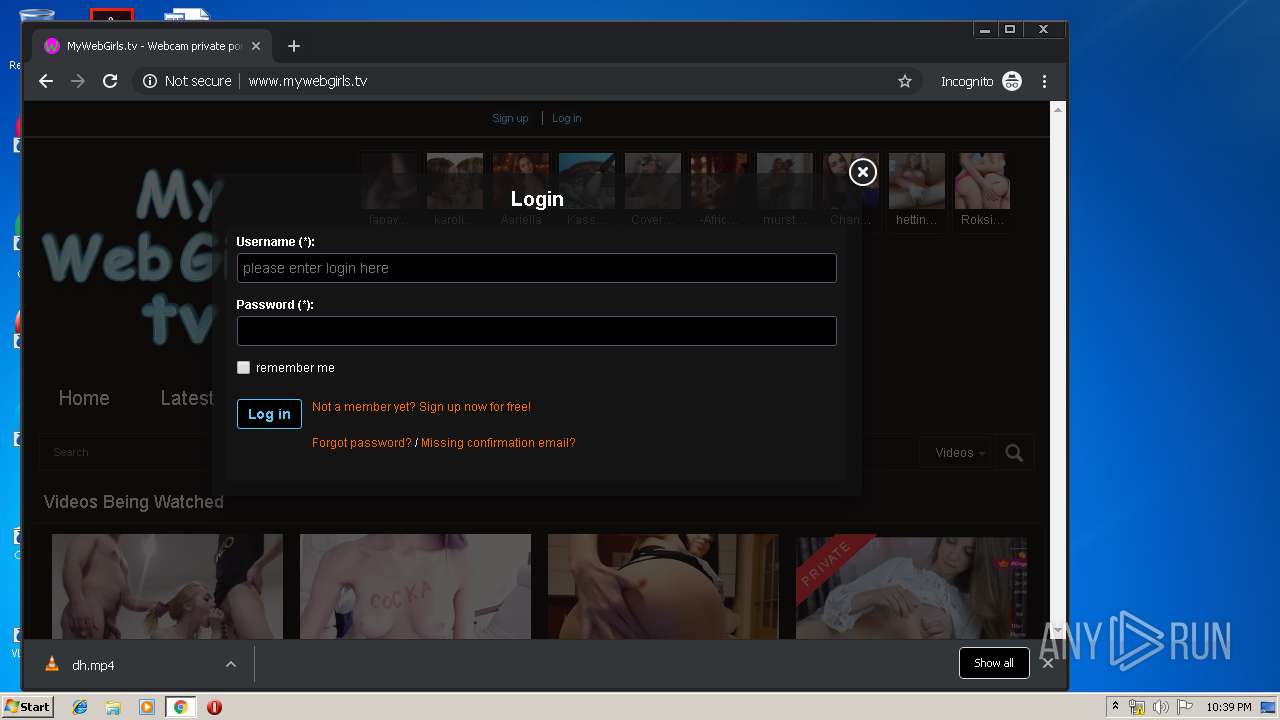This screenshot has width=1280, height=720.
Task: Maximize the Chrome window
Action: [x=1010, y=30]
